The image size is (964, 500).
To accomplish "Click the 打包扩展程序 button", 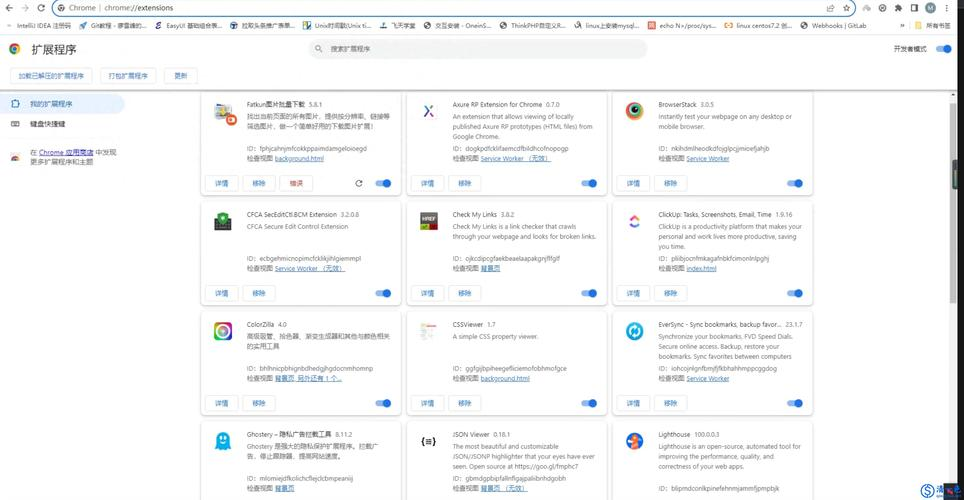I will pos(128,75).
